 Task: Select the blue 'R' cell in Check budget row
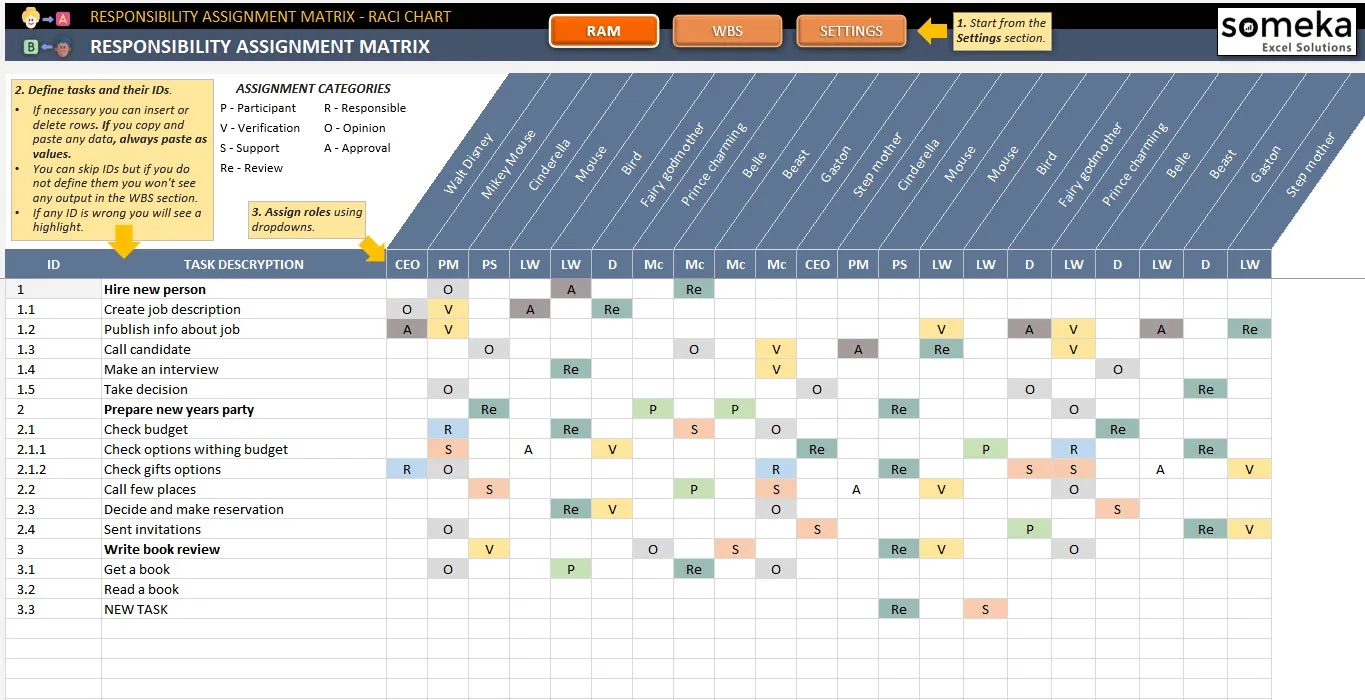448,429
